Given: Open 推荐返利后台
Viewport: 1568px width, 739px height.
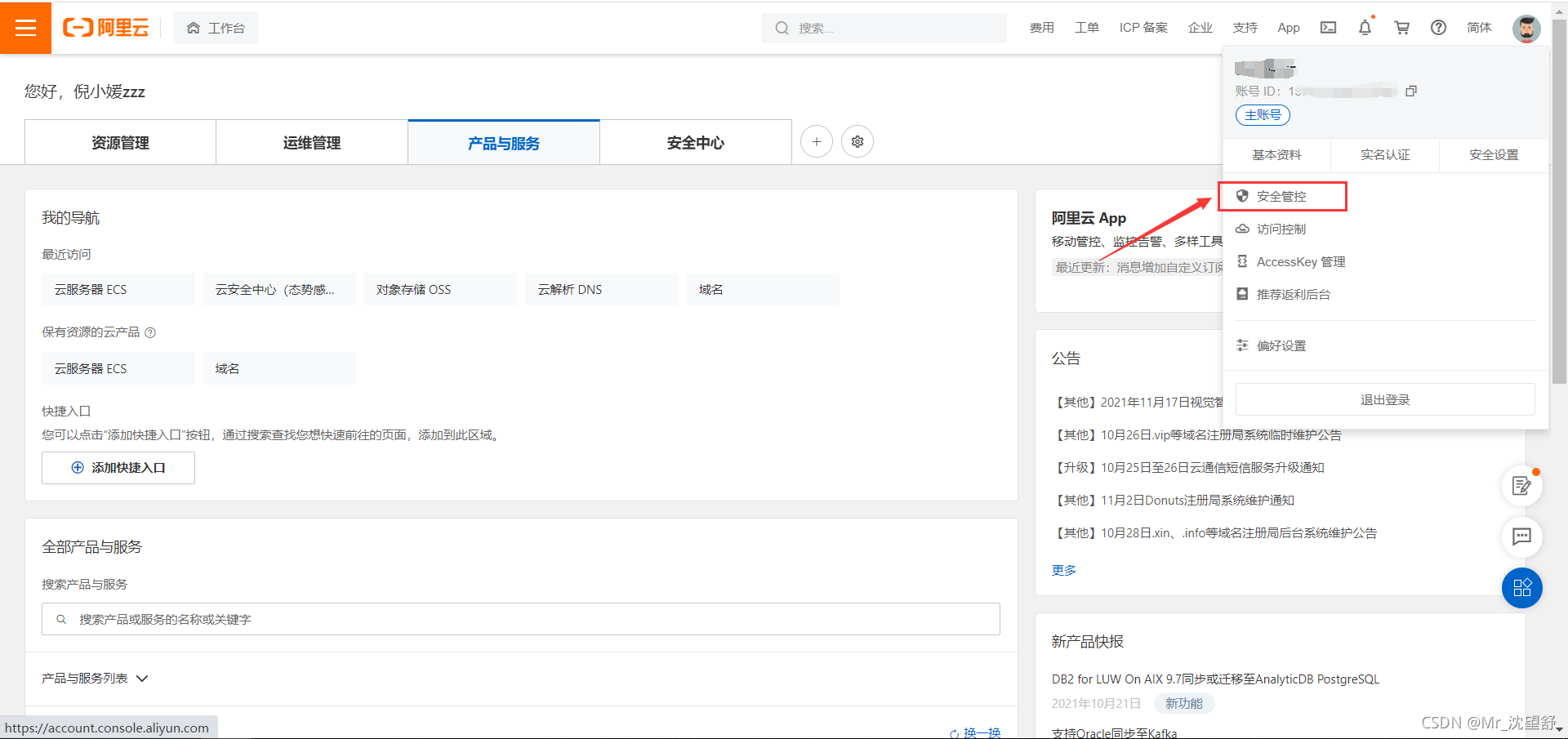Looking at the screenshot, I should 1294,295.
